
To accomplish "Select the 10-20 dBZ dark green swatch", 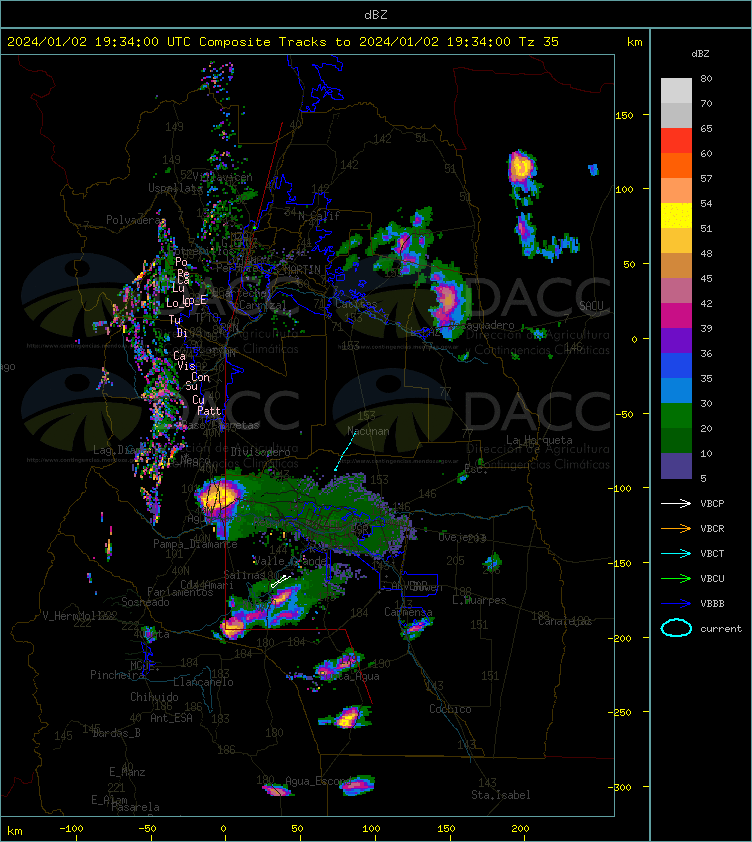I will 676,440.
